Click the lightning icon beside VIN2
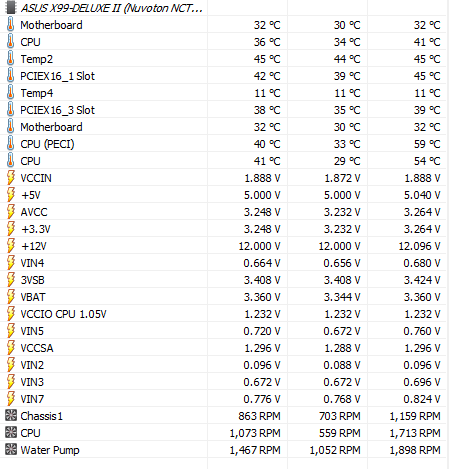Image resolution: width=449 pixels, height=469 pixels. (x=11, y=365)
